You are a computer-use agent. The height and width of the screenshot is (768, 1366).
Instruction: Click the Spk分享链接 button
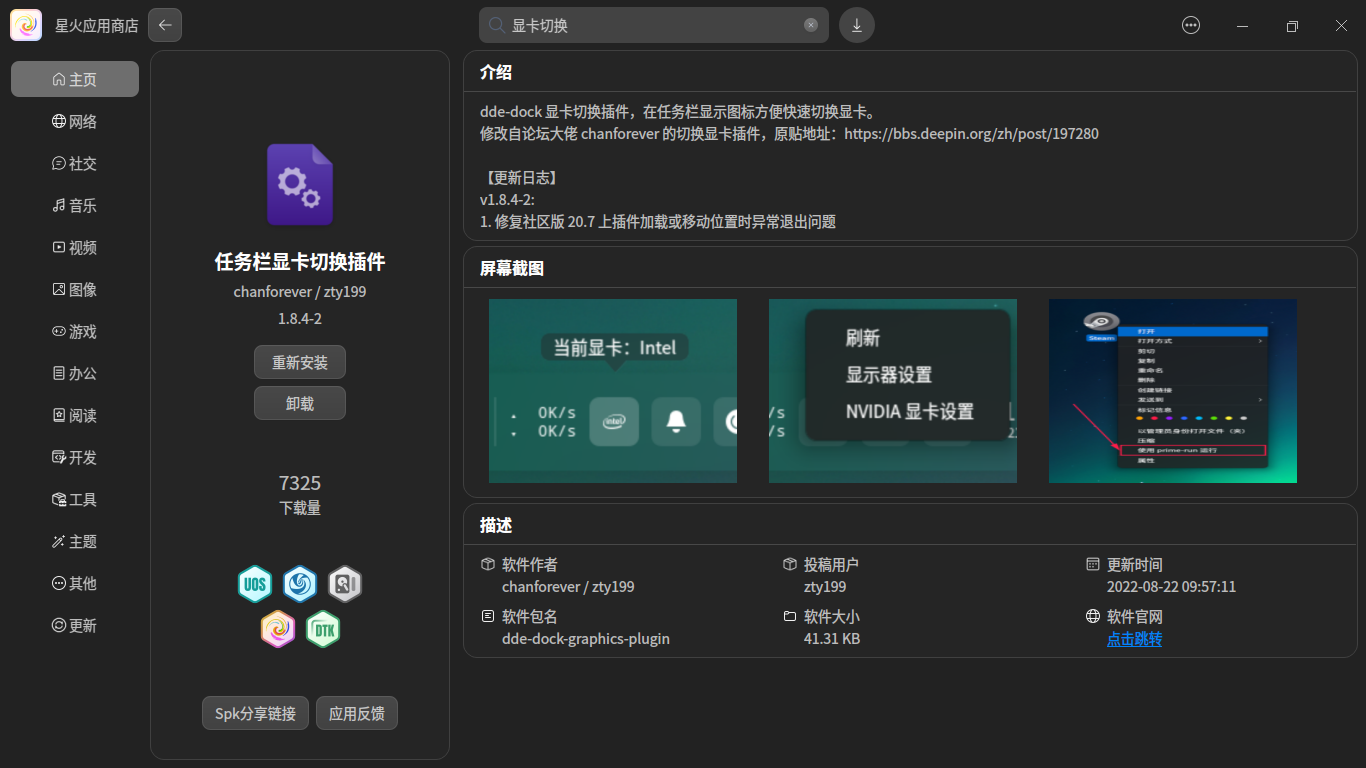255,713
